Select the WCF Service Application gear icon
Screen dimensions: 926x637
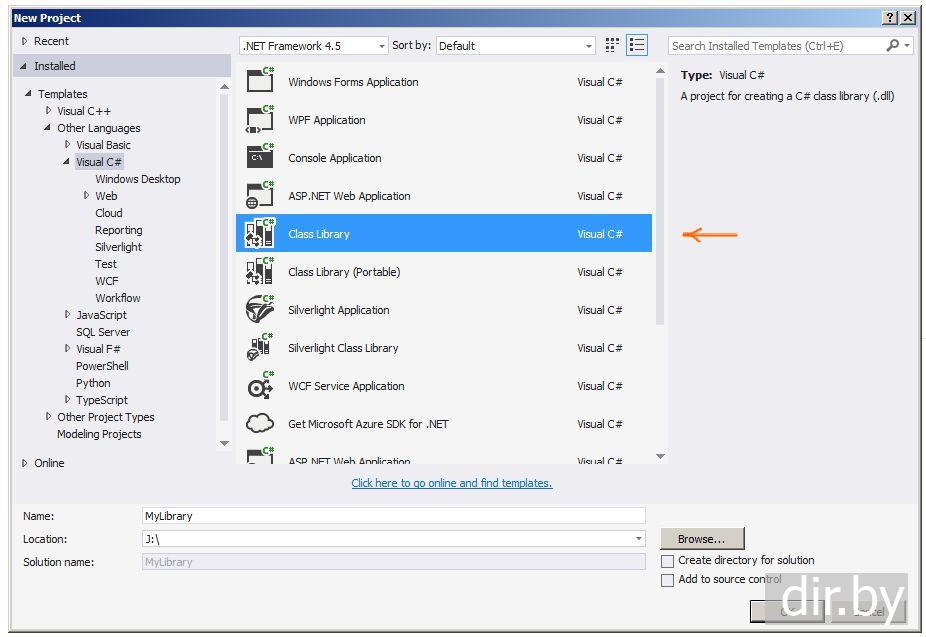tap(260, 385)
